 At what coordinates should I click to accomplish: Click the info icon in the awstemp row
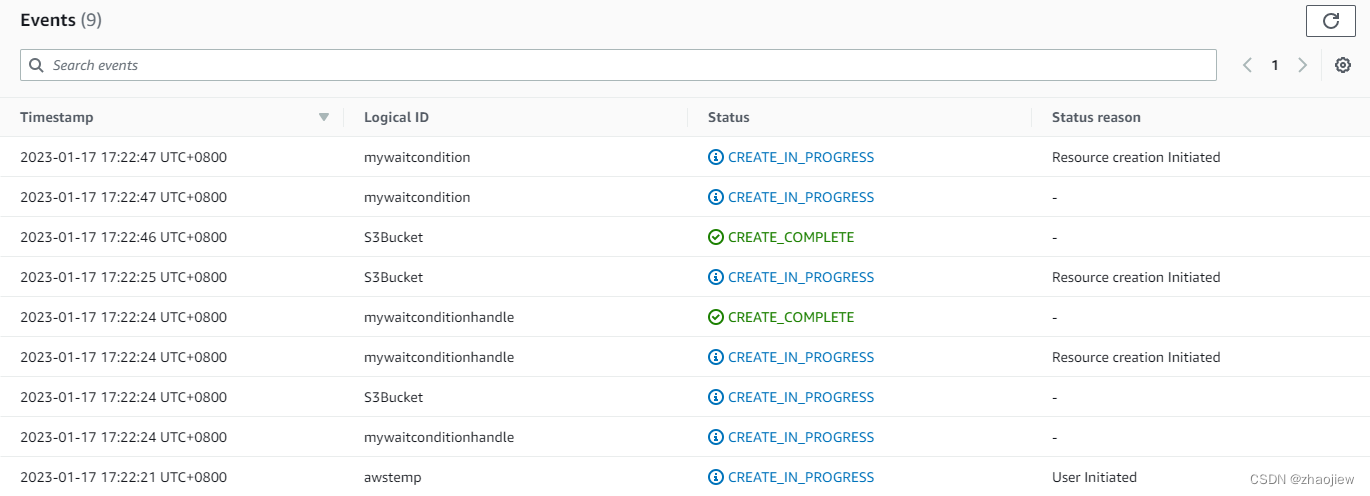pos(715,477)
